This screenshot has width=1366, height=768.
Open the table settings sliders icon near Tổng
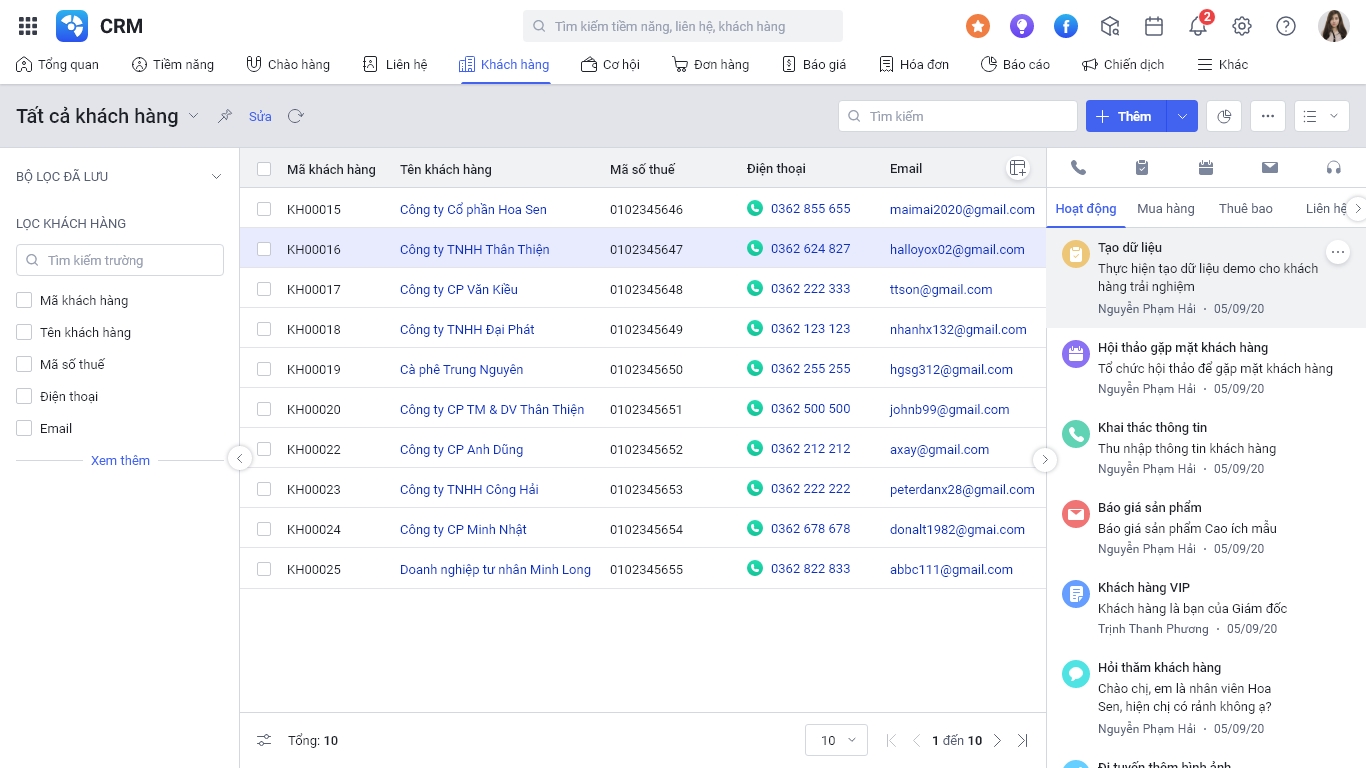(264, 741)
